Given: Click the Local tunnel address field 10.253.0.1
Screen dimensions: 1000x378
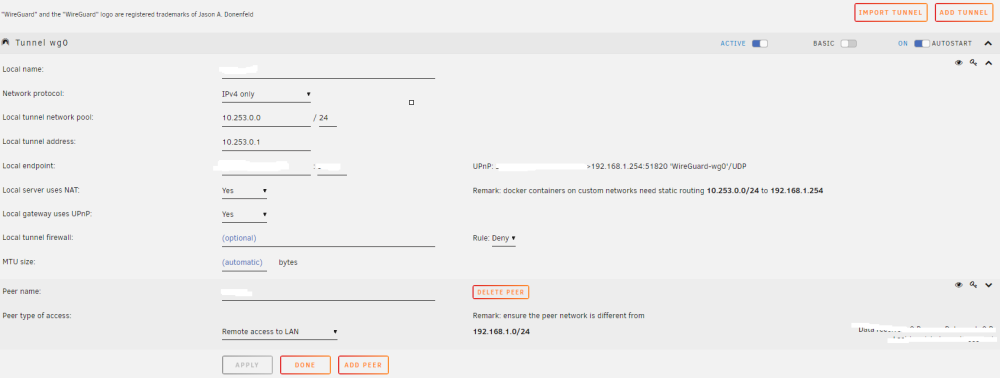Looking at the screenshot, I should [x=266, y=142].
